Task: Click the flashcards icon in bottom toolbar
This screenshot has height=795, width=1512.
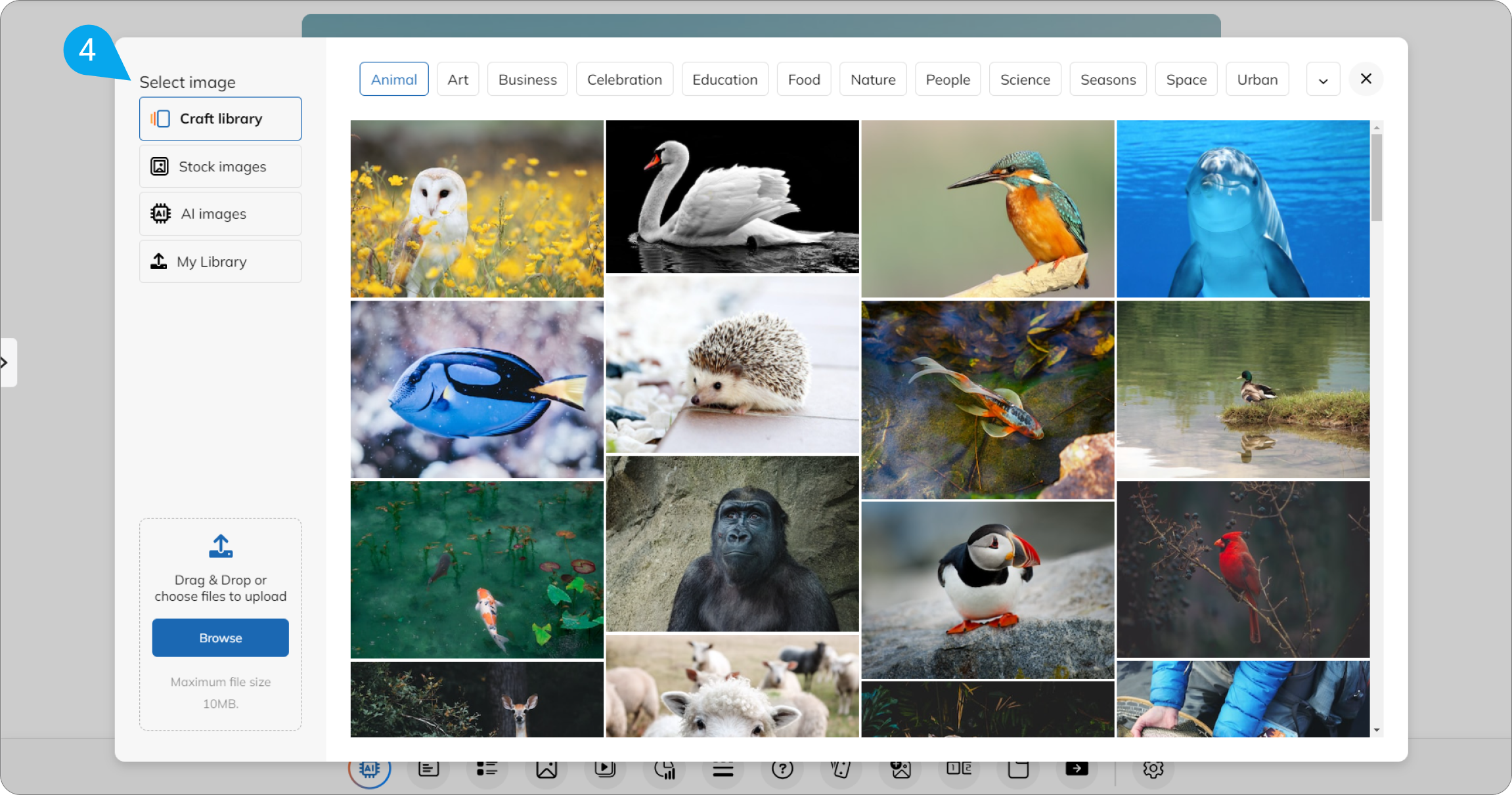Action: click(x=841, y=769)
